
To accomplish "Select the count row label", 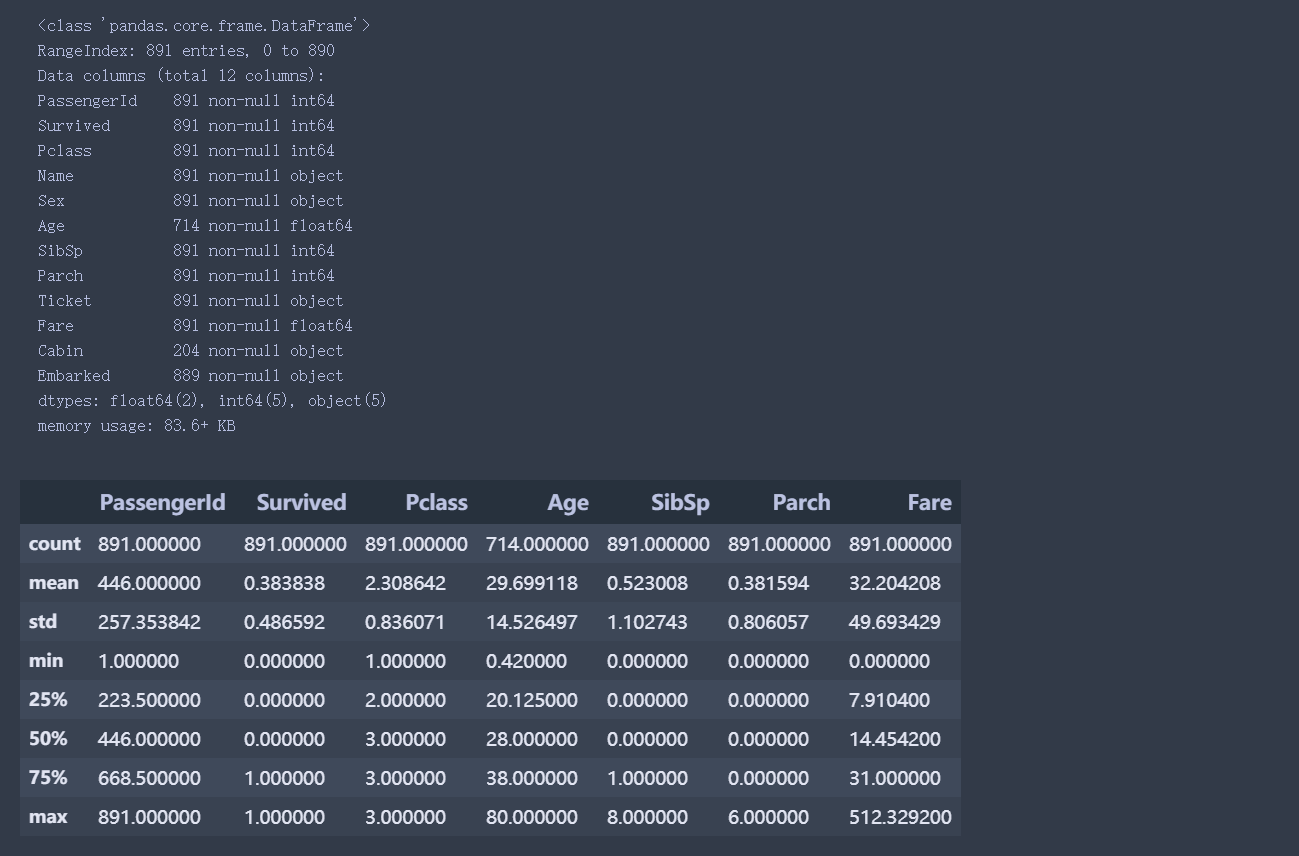I will click(54, 543).
